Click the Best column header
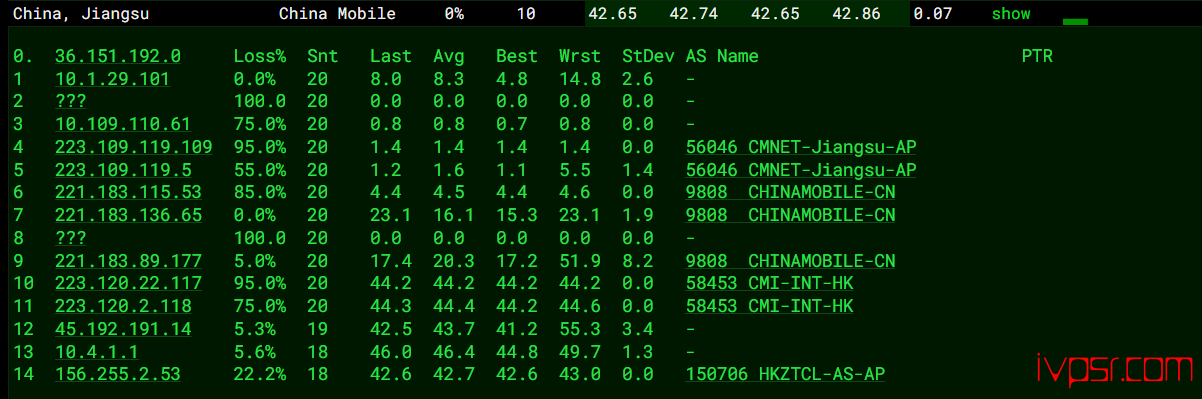The image size is (1202, 399). (516, 56)
